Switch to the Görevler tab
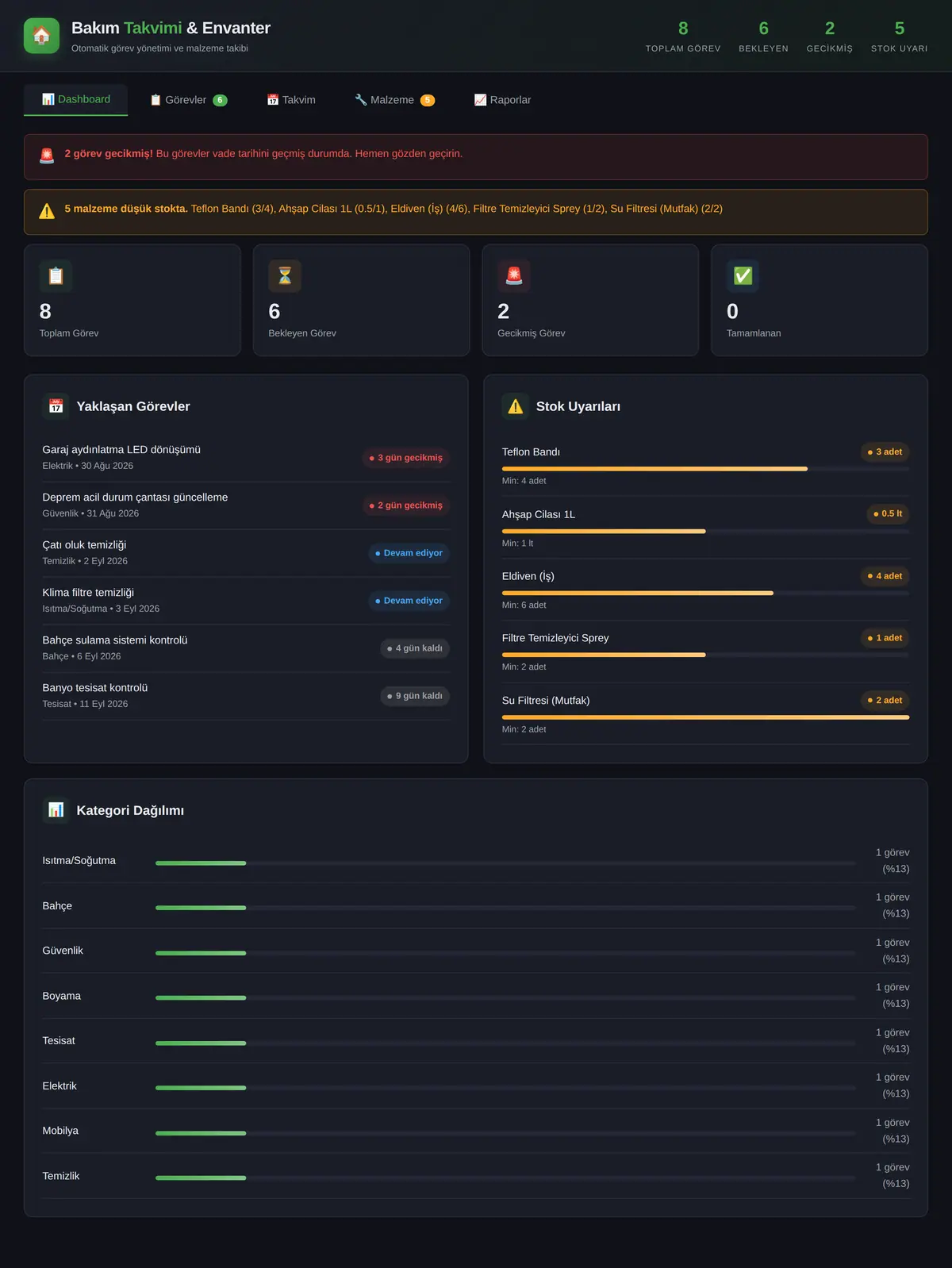952x1268 pixels. (189, 100)
